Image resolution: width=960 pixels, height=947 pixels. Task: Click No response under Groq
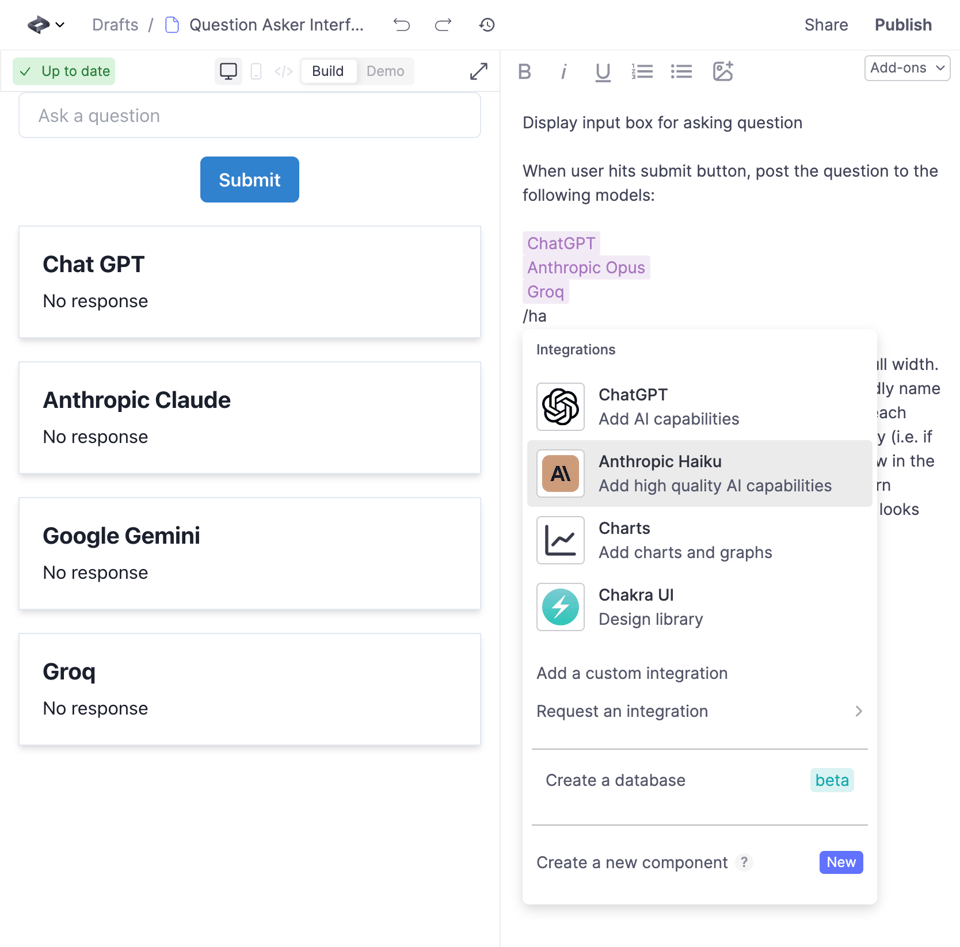tap(95, 709)
